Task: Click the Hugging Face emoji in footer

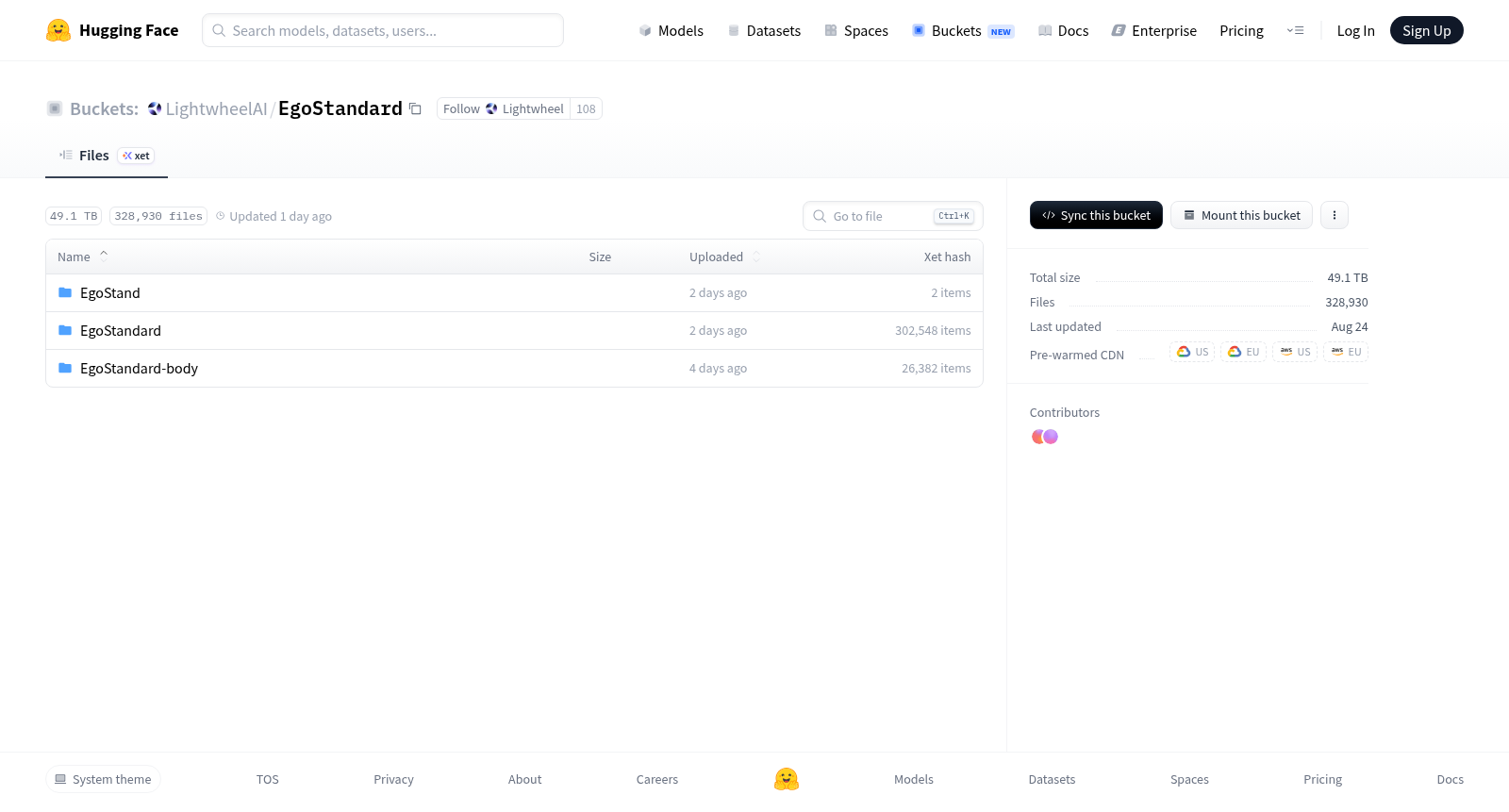Action: (787, 779)
